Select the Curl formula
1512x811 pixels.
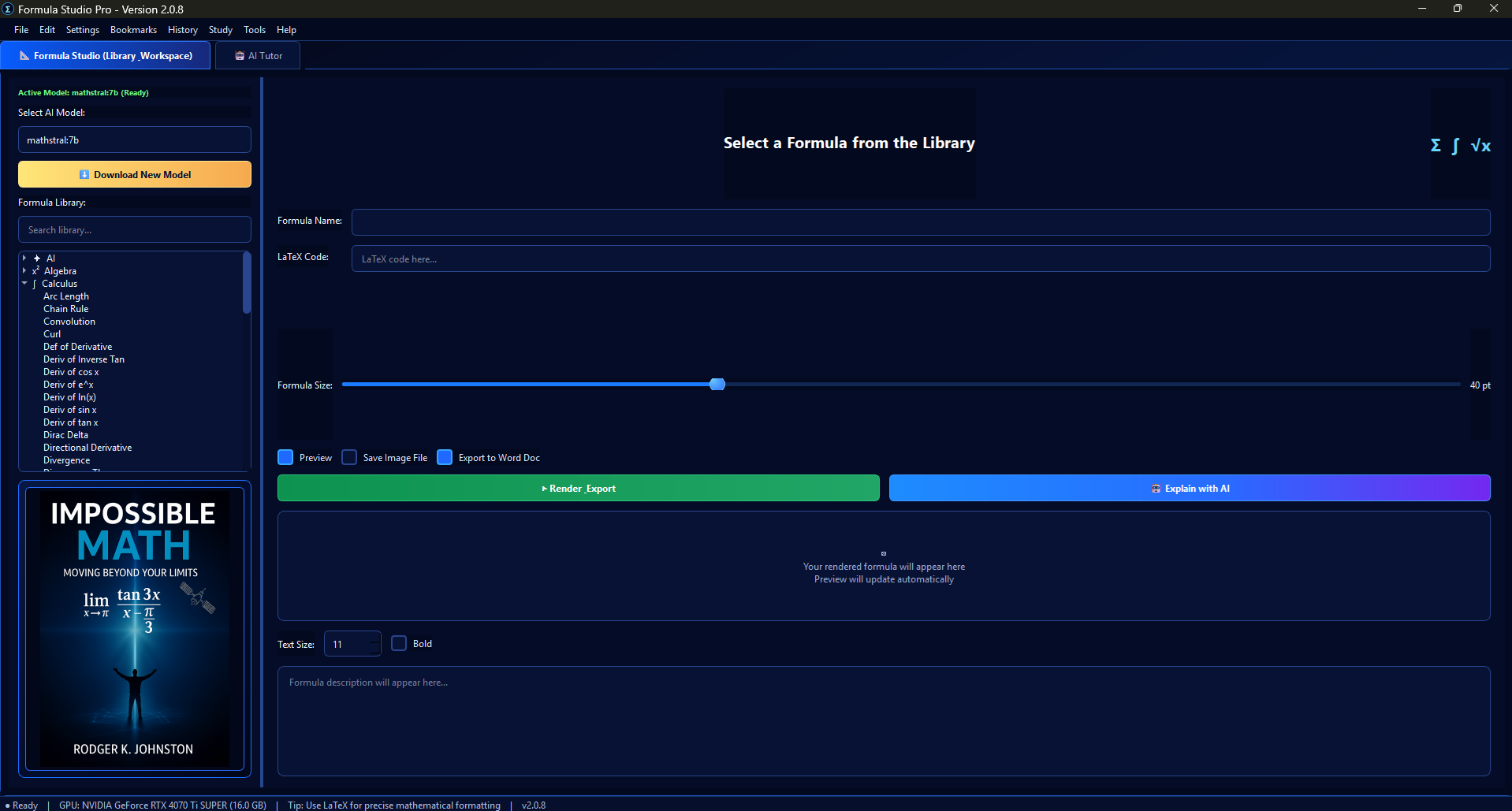pyautogui.click(x=52, y=334)
